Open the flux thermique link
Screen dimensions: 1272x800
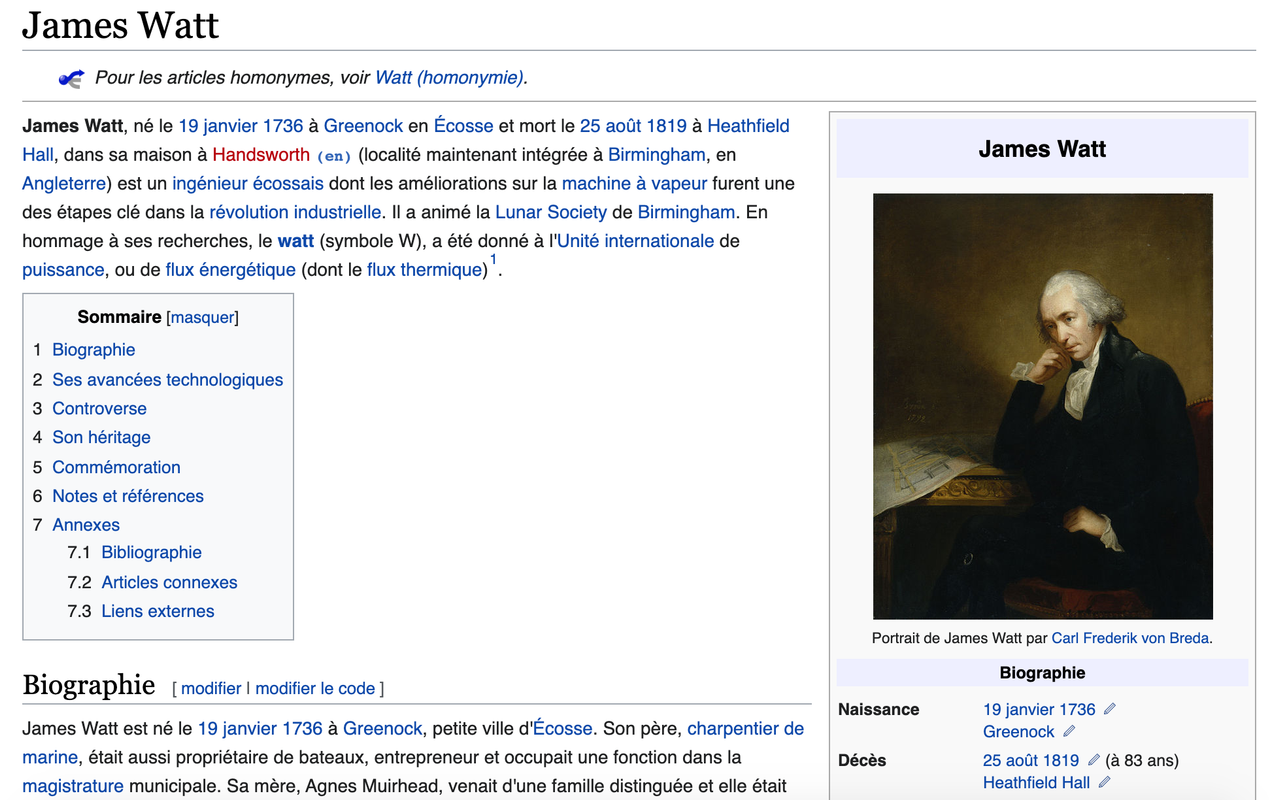point(424,270)
